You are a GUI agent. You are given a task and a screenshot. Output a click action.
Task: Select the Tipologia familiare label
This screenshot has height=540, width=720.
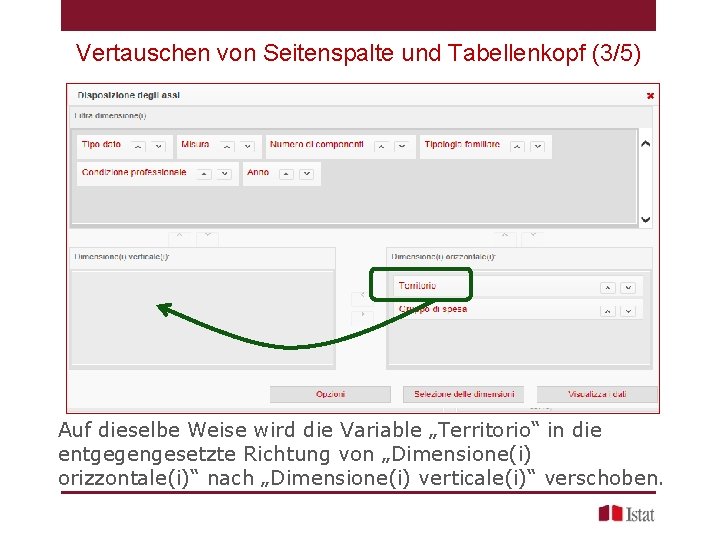point(462,144)
